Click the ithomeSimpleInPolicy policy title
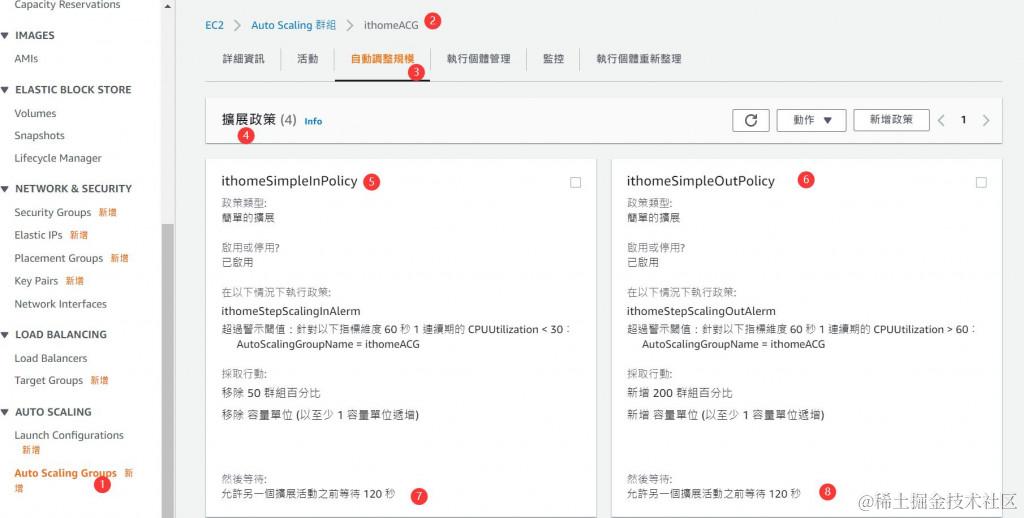Viewport: 1024px width, 518px height. pos(289,181)
